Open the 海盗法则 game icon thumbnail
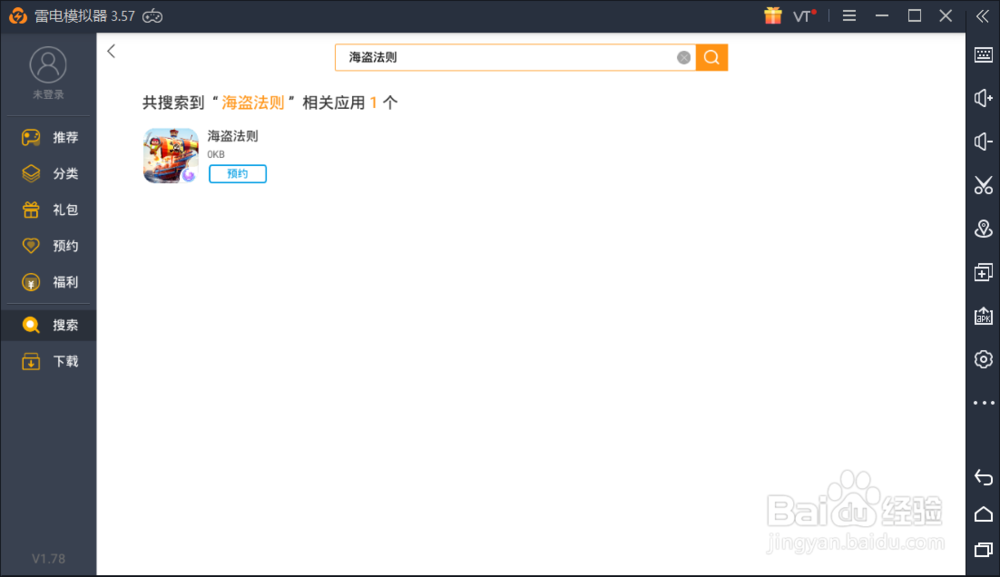 coord(171,156)
